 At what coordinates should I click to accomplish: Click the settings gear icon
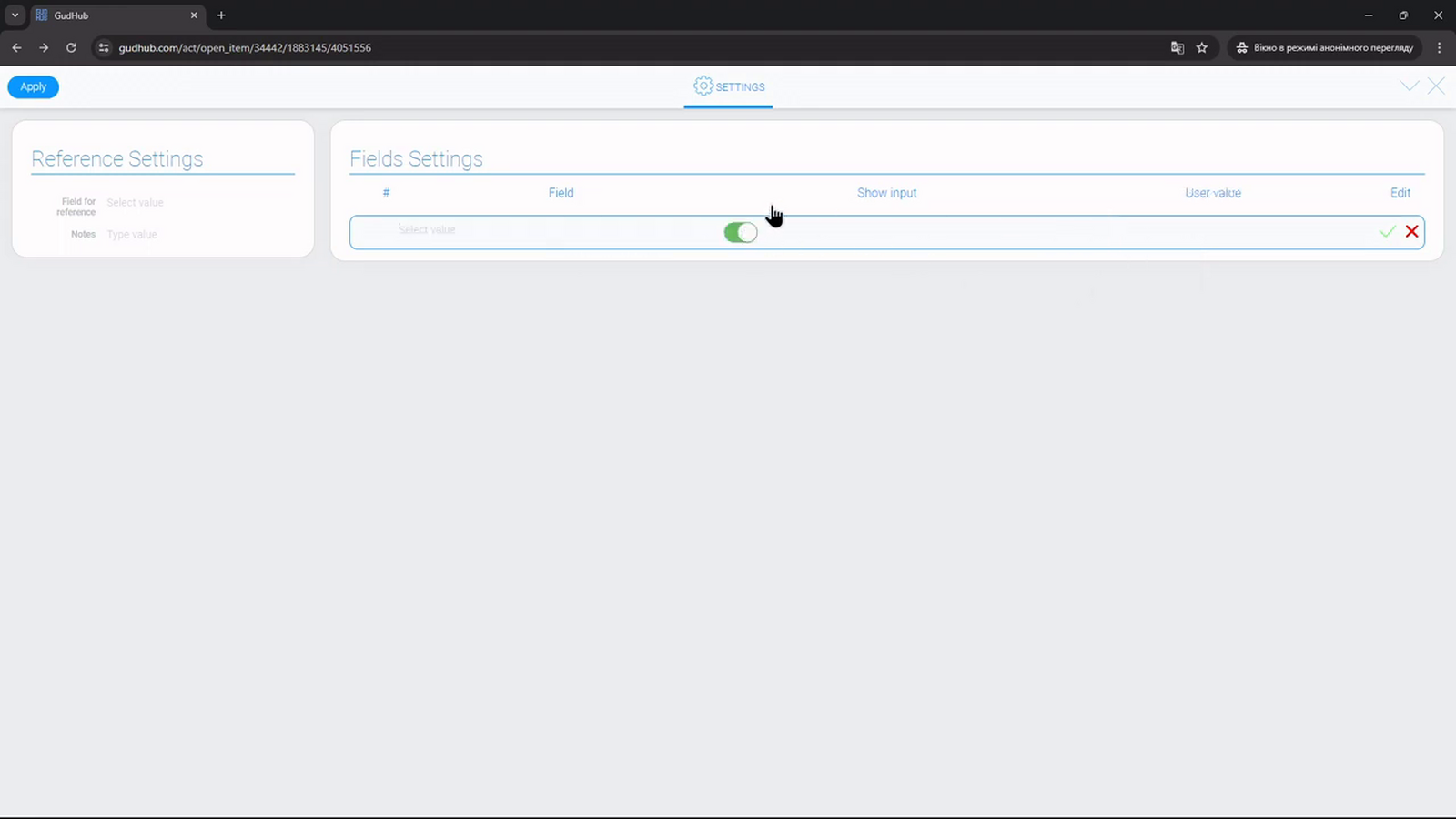tap(703, 86)
